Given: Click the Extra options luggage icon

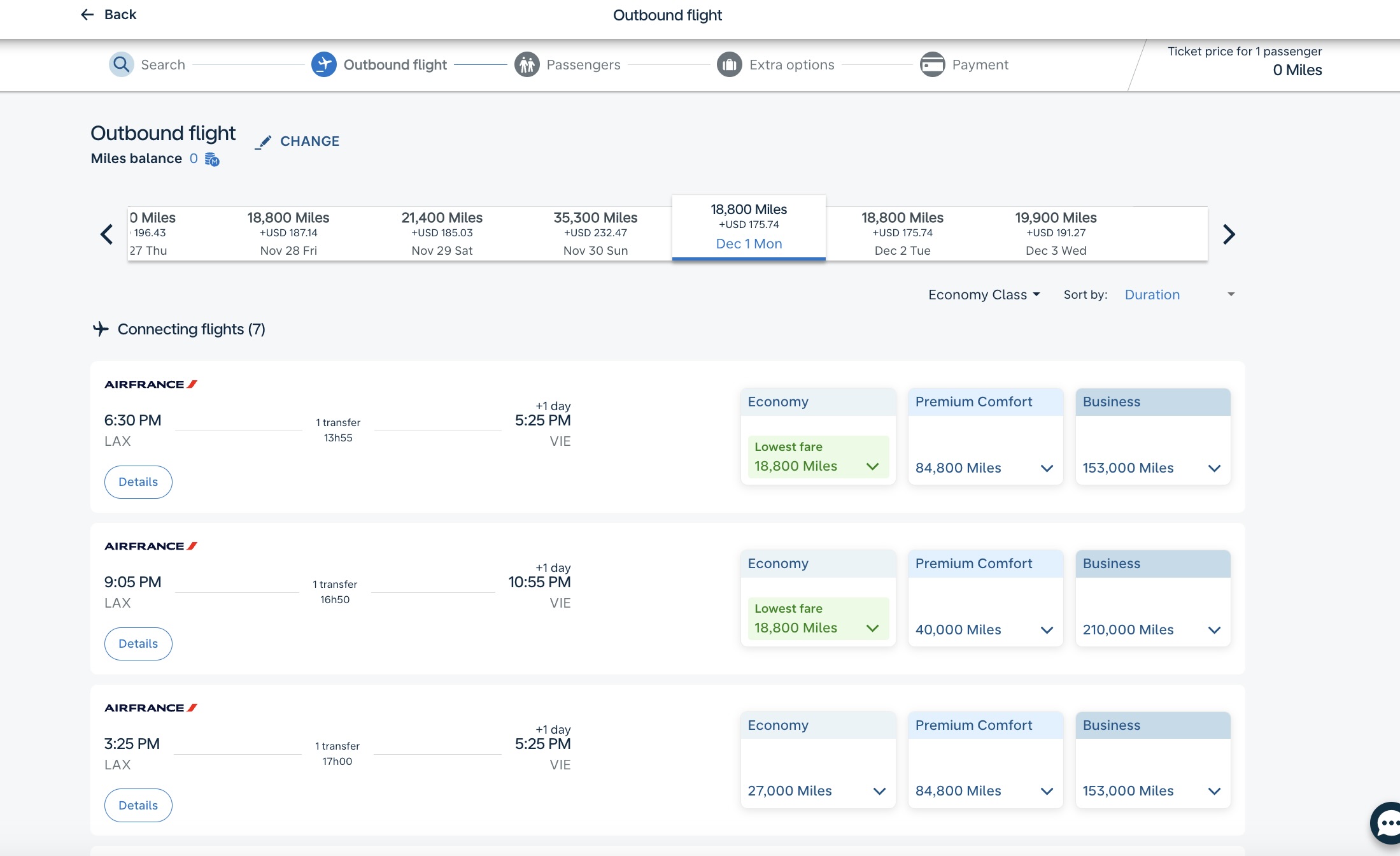Looking at the screenshot, I should pos(729,64).
